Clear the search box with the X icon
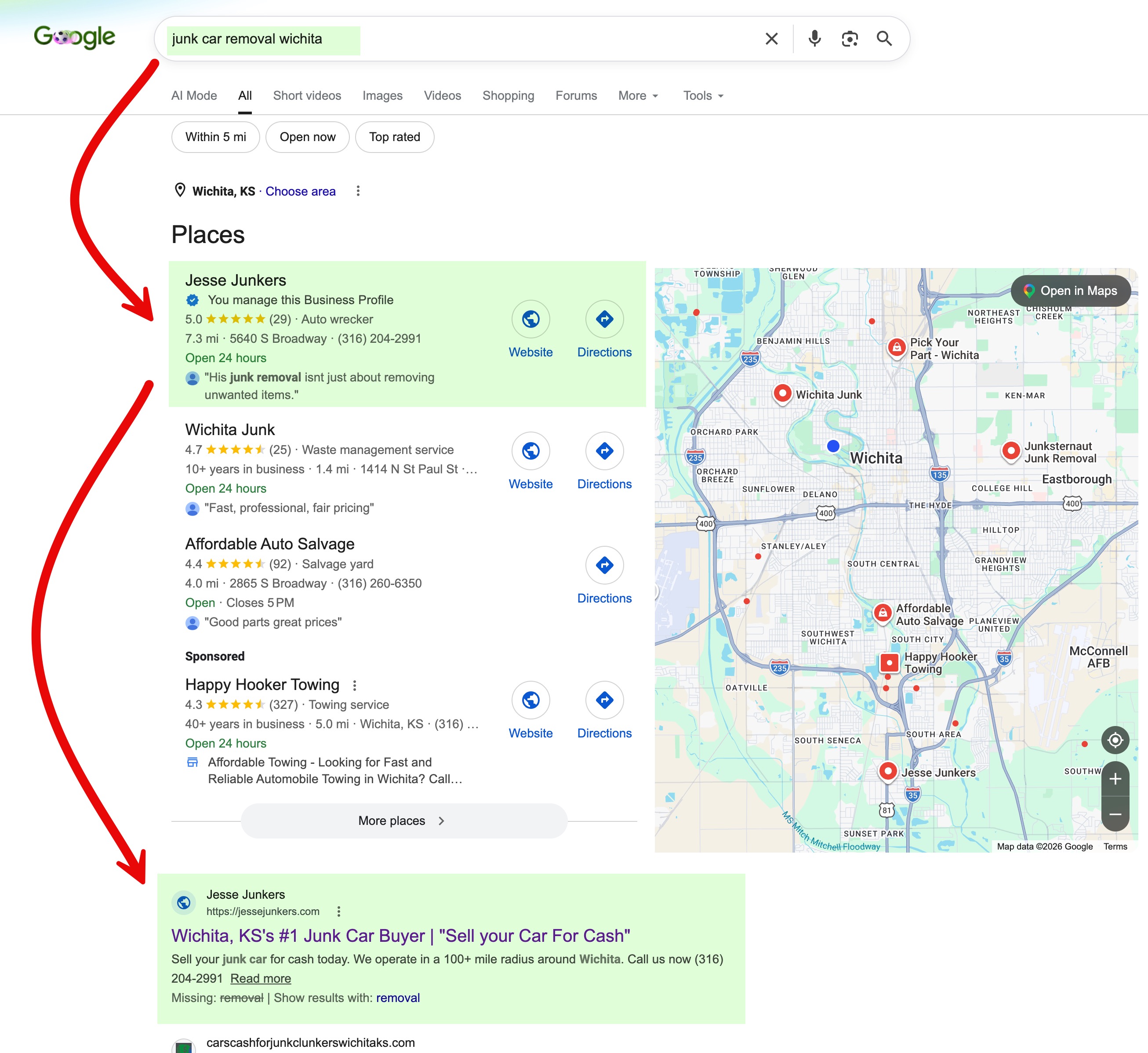The image size is (1148, 1053). (771, 39)
